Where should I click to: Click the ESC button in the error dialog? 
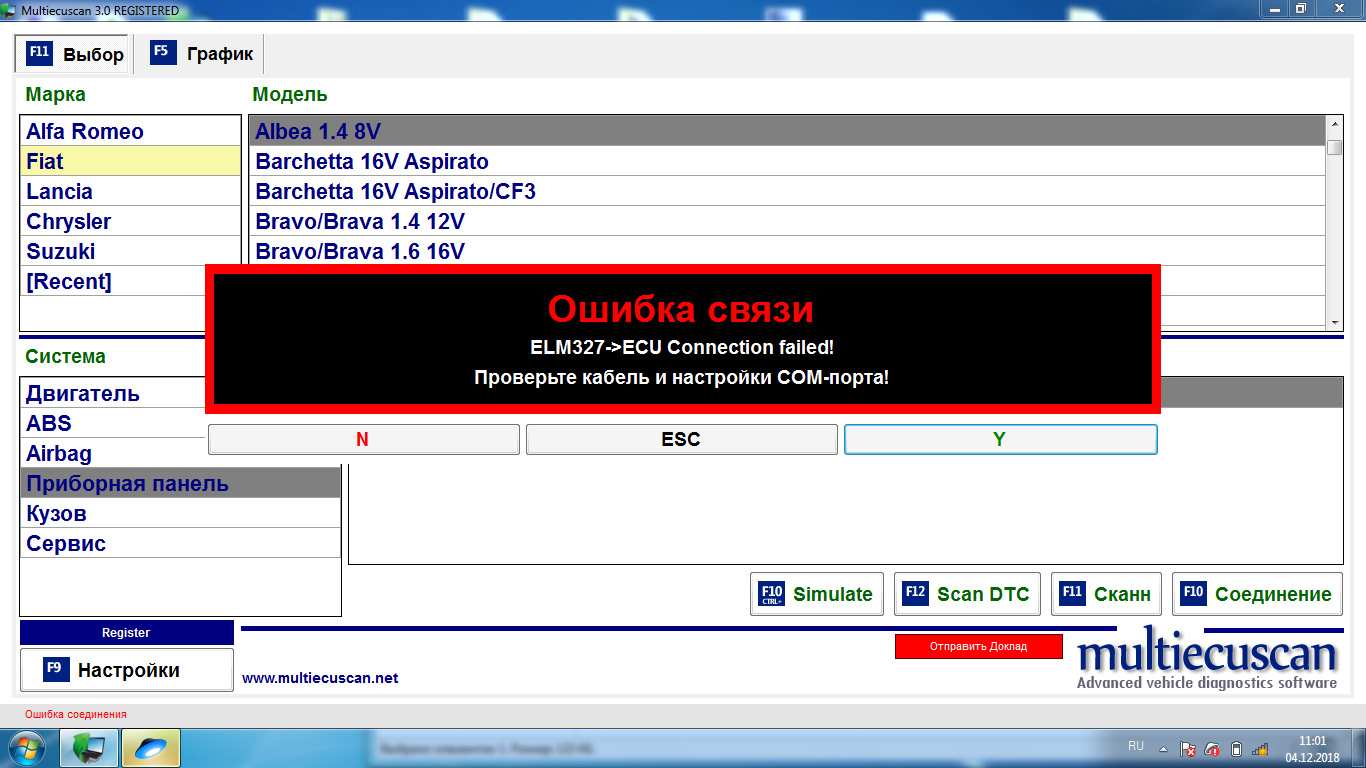coord(682,439)
